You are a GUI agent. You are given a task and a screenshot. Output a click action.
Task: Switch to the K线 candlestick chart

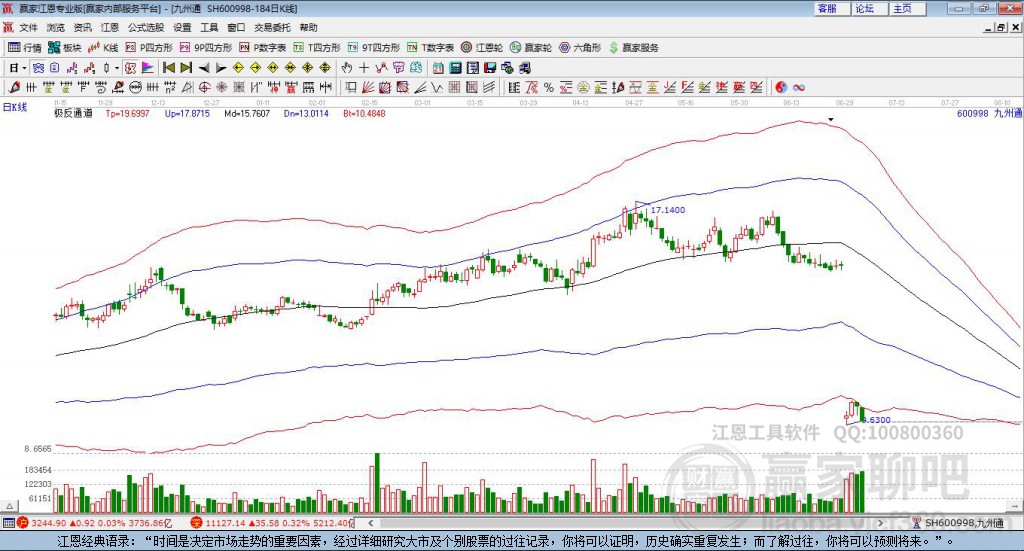coord(103,48)
